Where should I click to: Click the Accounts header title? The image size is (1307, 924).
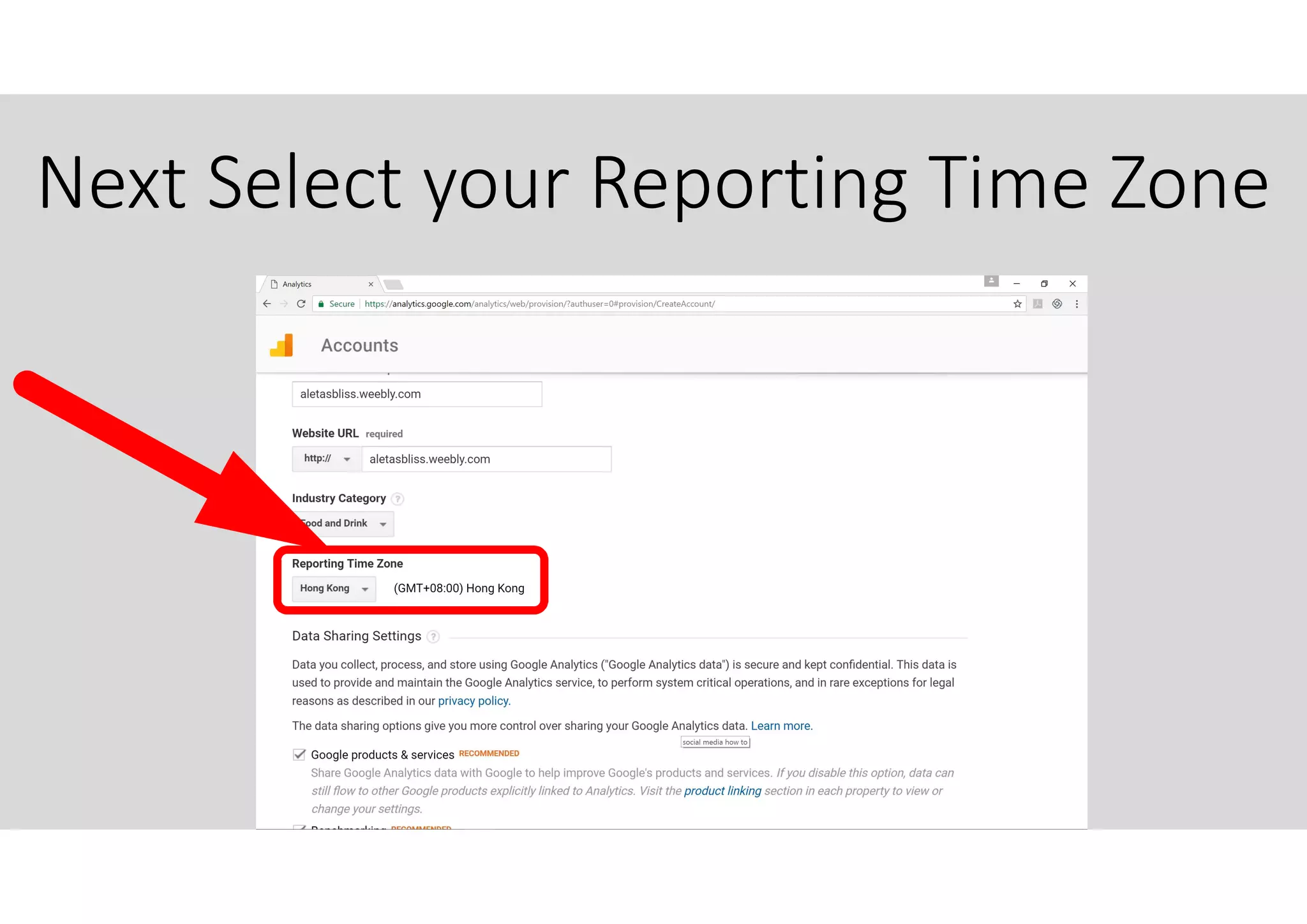(359, 345)
